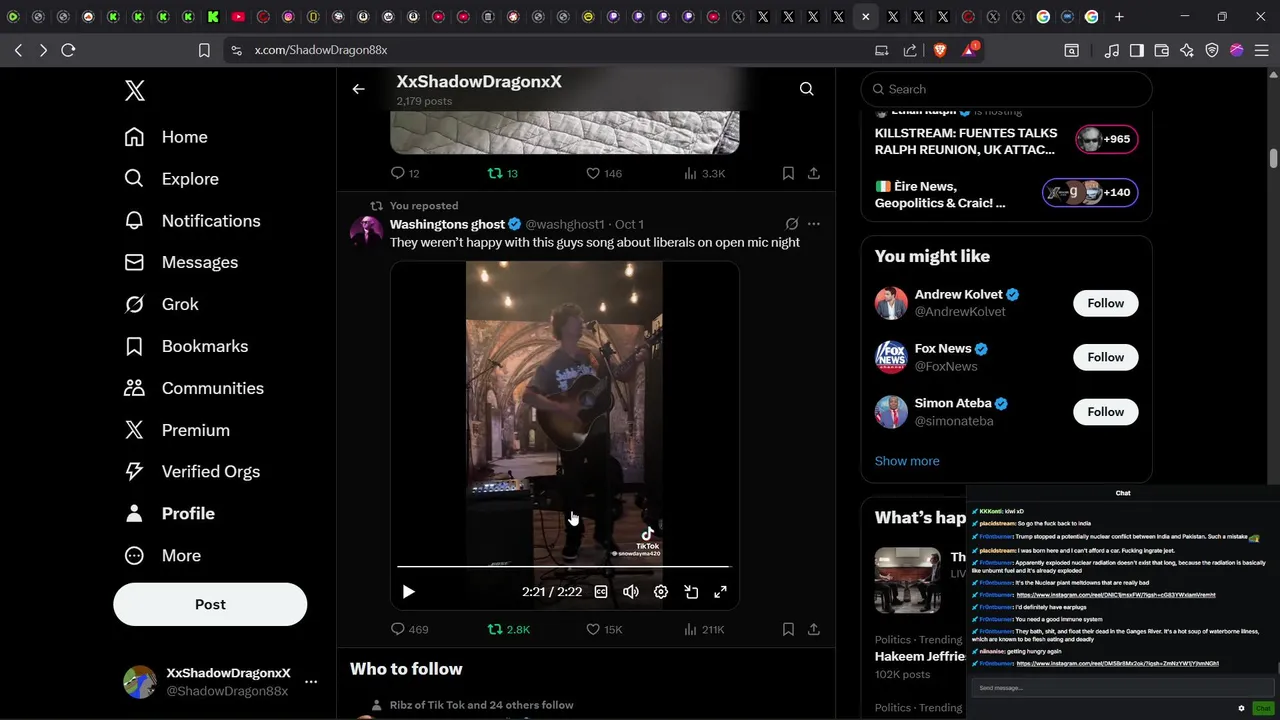Click browser share icon in address bar
This screenshot has width=1280, height=720.
(910, 50)
